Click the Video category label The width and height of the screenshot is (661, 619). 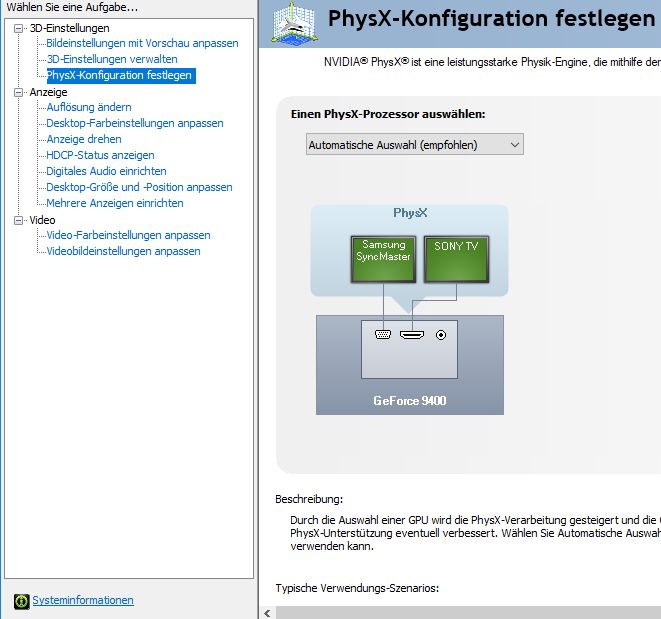coord(43,220)
